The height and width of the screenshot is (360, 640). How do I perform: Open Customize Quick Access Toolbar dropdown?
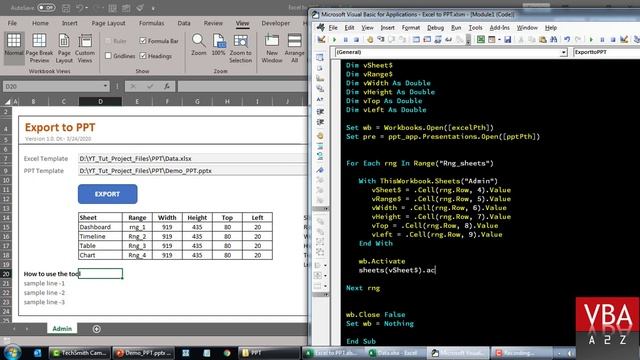(153, 8)
